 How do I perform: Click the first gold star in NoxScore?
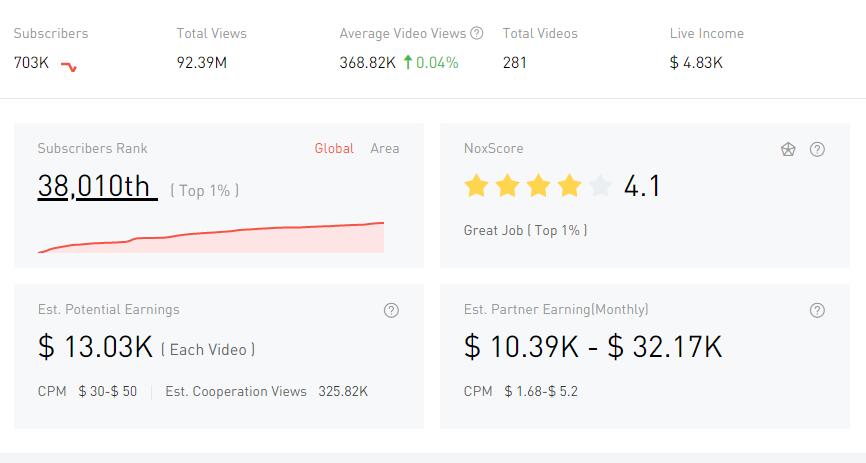(476, 186)
